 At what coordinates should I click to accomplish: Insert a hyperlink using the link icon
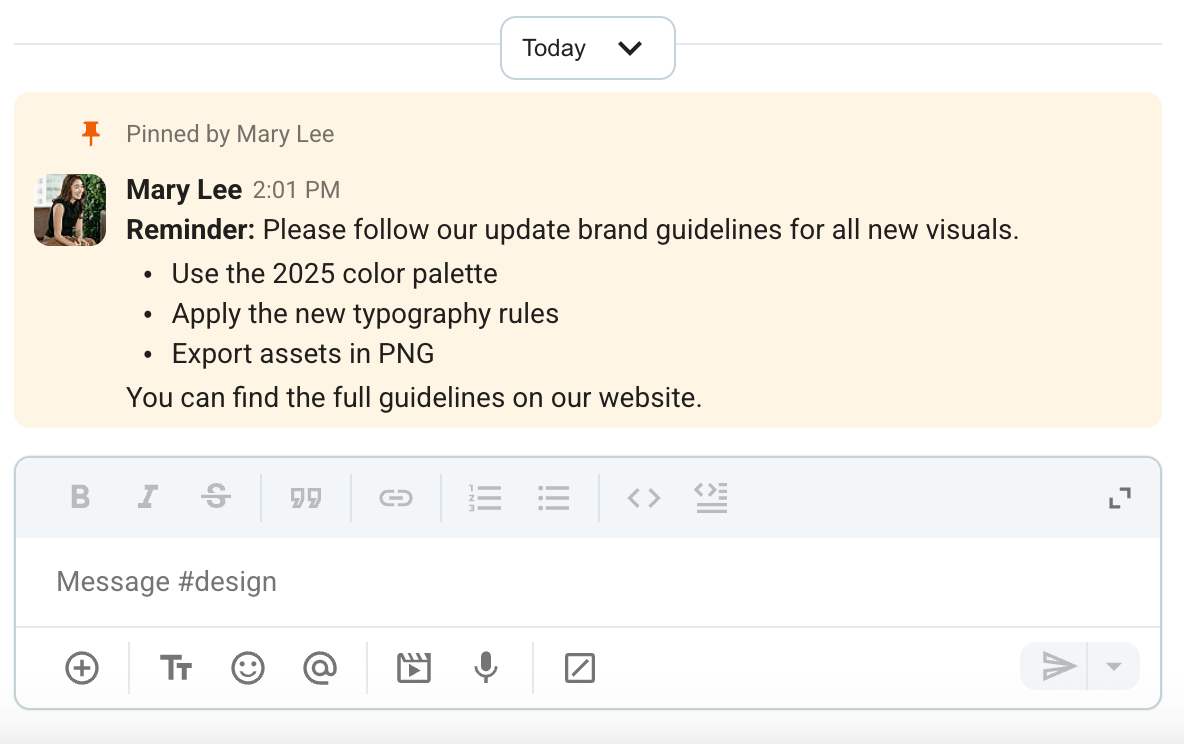(x=395, y=497)
